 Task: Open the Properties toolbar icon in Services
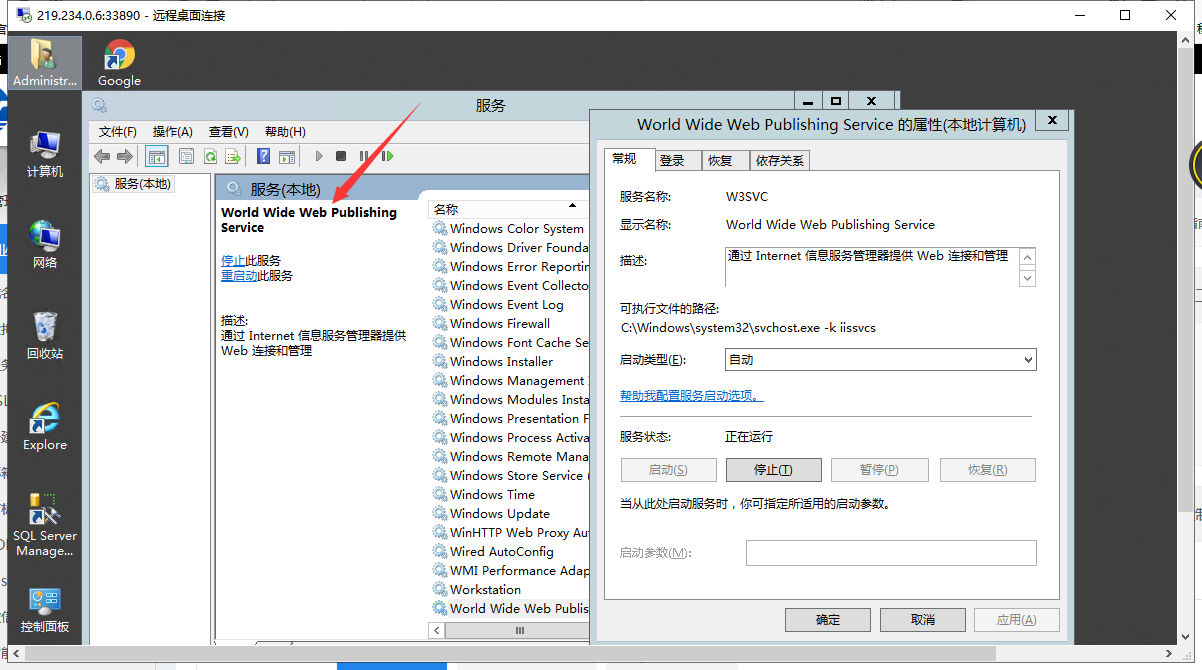186,156
